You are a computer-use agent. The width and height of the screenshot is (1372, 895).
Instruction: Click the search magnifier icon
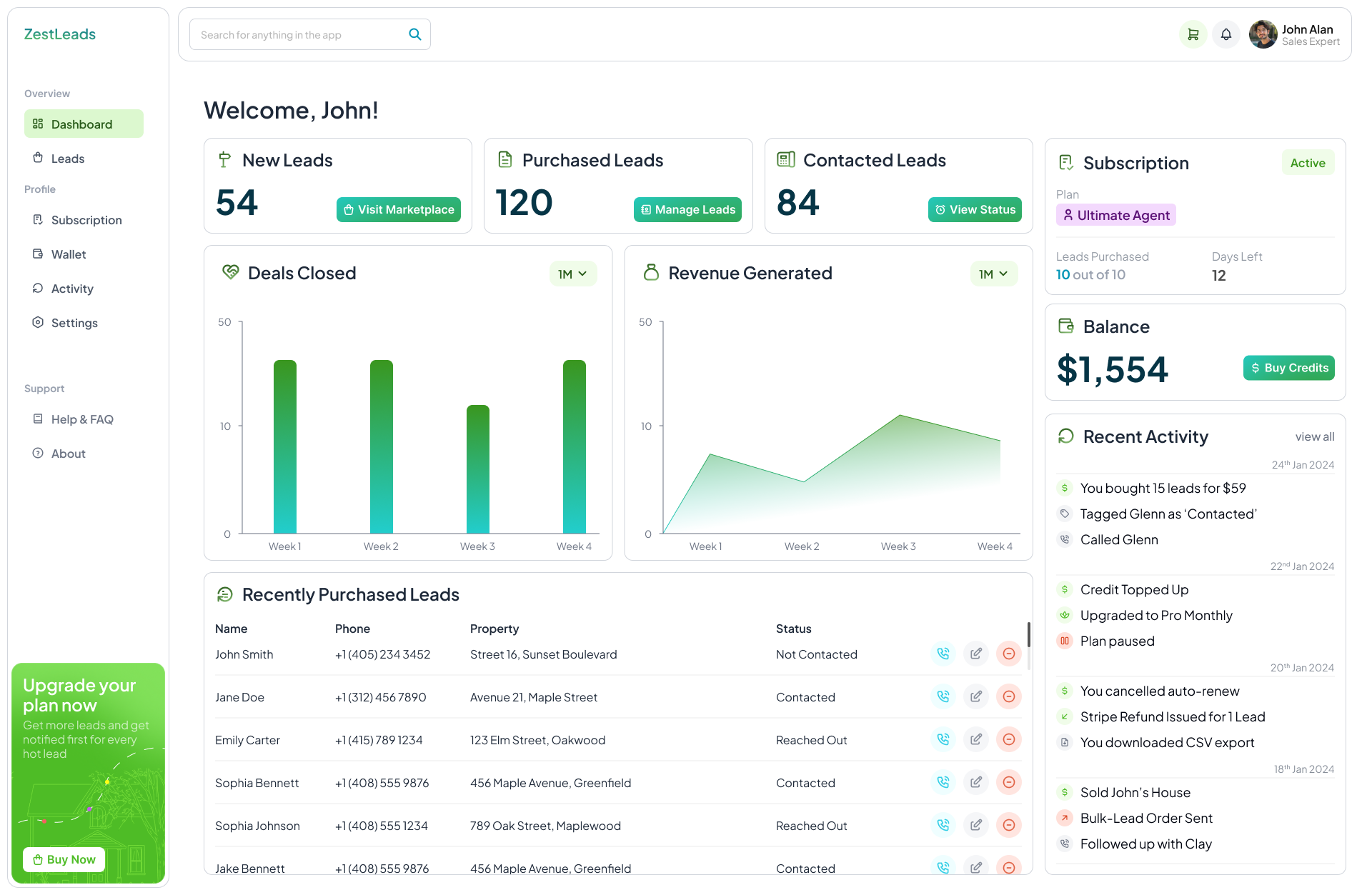pyautogui.click(x=414, y=34)
